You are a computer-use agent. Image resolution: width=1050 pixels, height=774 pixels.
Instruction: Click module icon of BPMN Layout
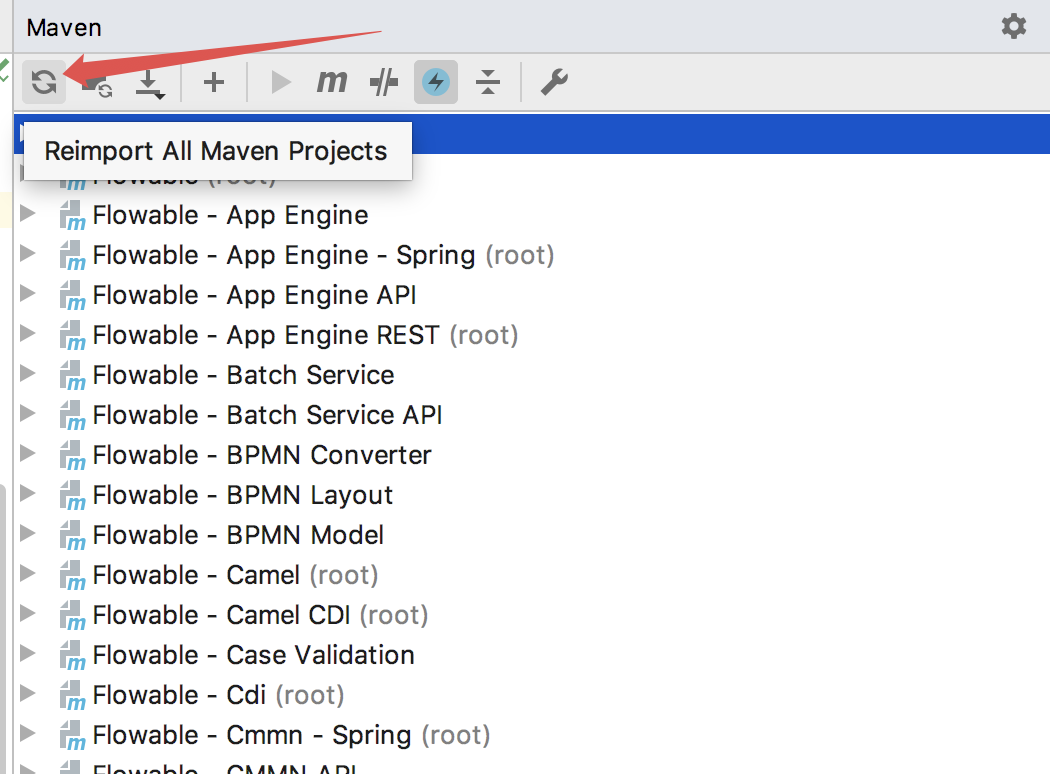(72, 495)
